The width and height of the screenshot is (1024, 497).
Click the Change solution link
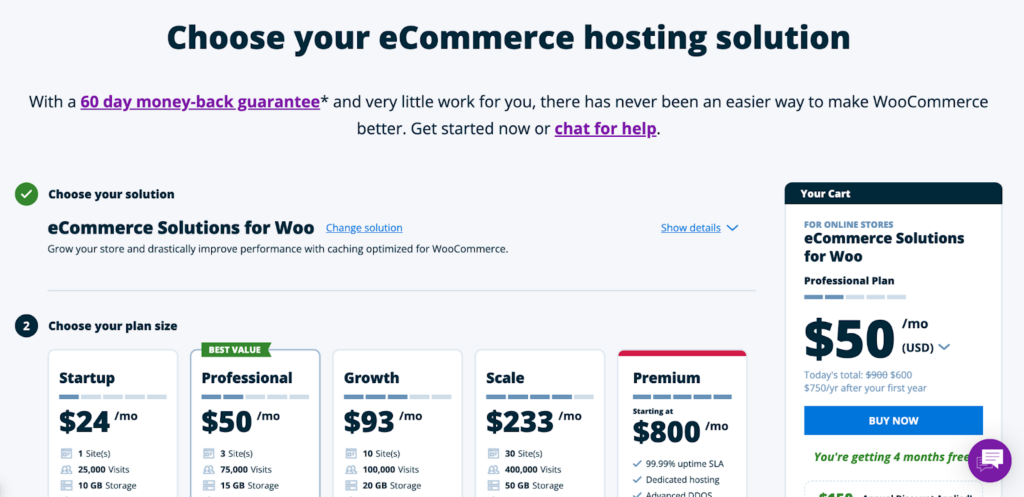coord(364,228)
